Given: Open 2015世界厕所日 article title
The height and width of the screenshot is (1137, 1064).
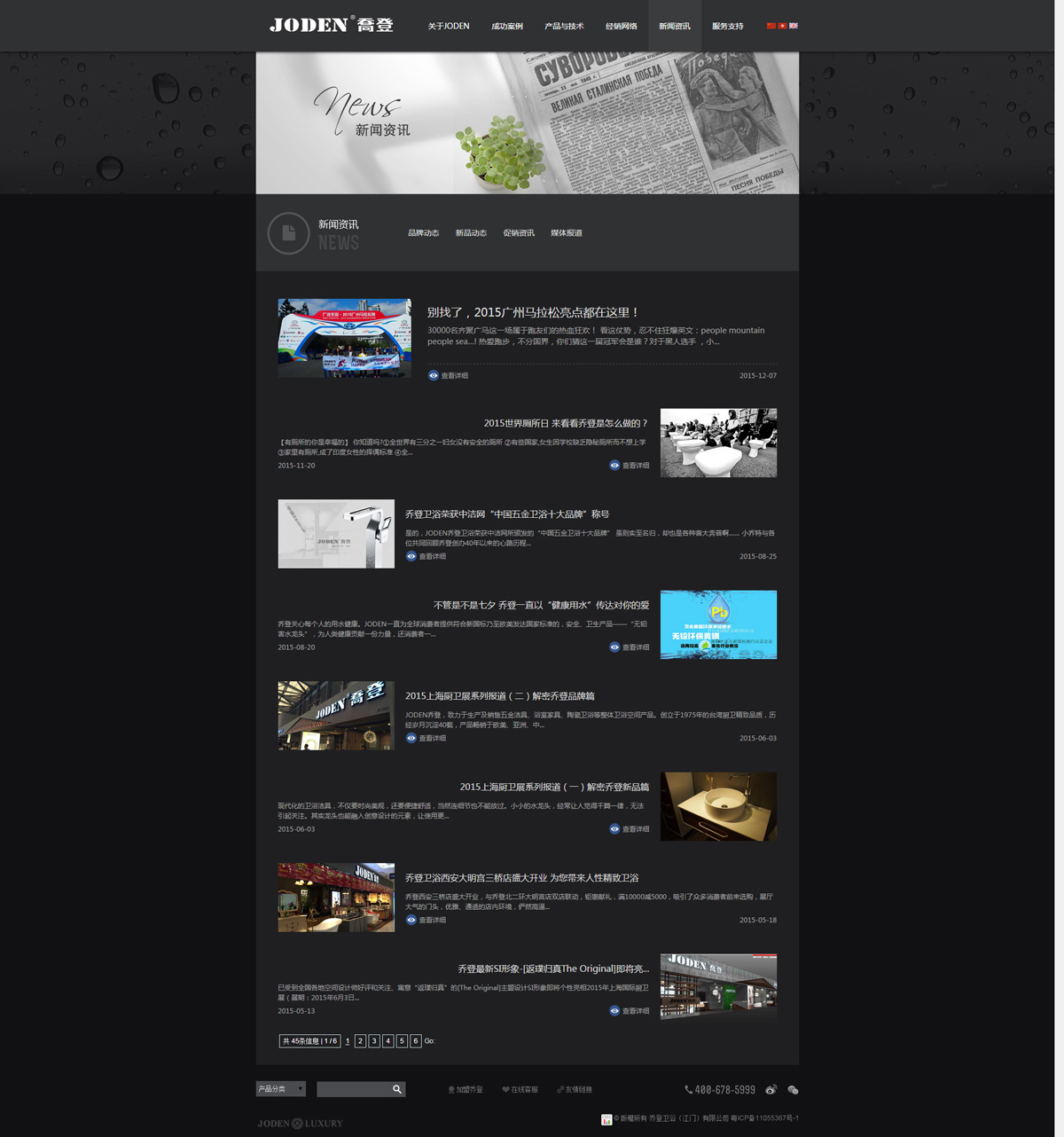Looking at the screenshot, I should tap(565, 423).
